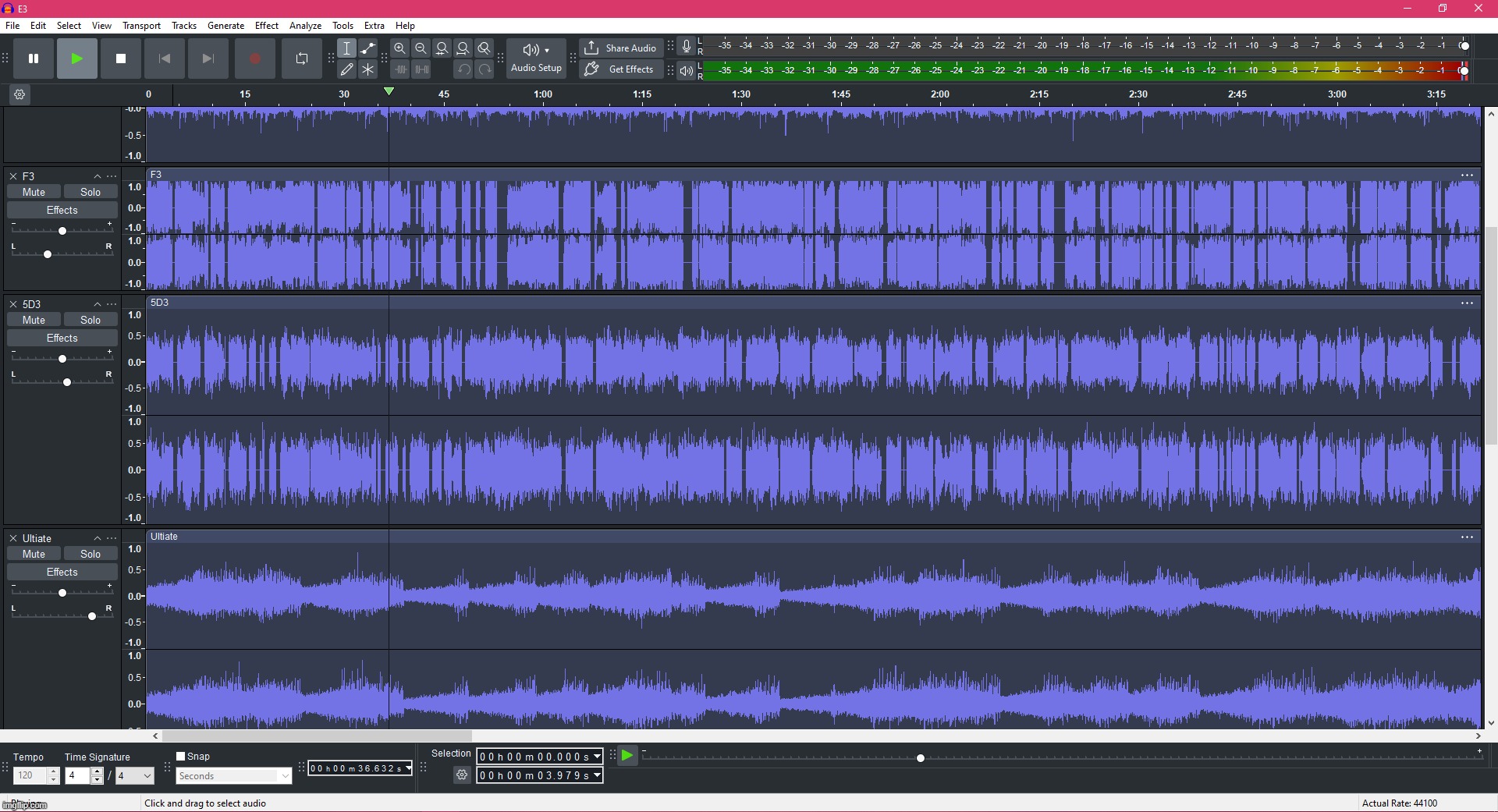The image size is (1498, 812).
Task: Mute the Ultiate track
Action: click(34, 554)
